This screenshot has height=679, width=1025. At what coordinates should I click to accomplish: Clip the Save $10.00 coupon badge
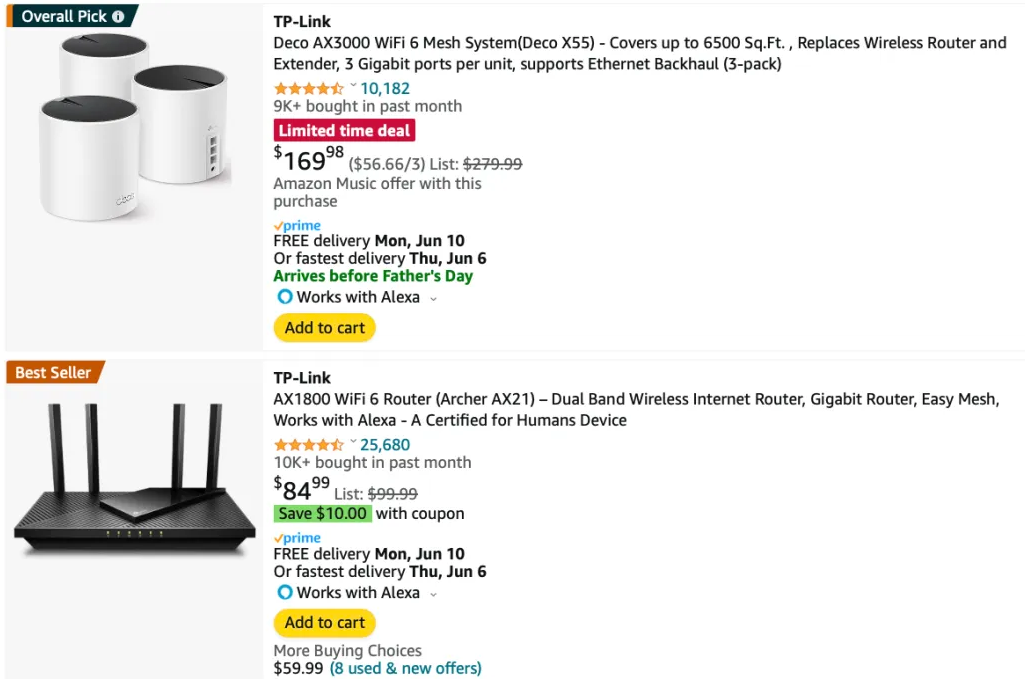click(x=323, y=514)
